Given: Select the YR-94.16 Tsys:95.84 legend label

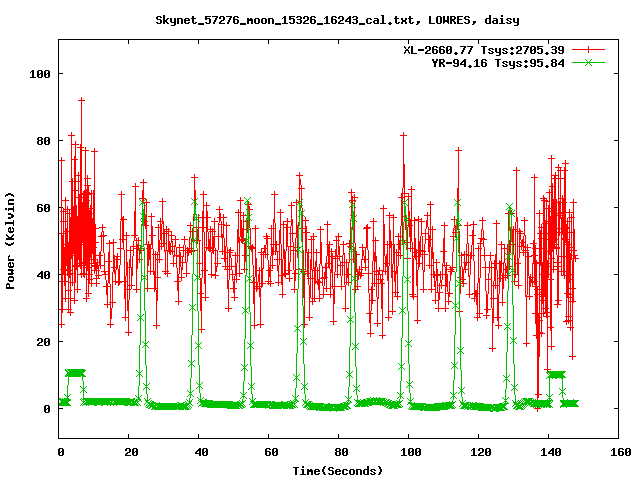Looking at the screenshot, I should click(498, 63).
